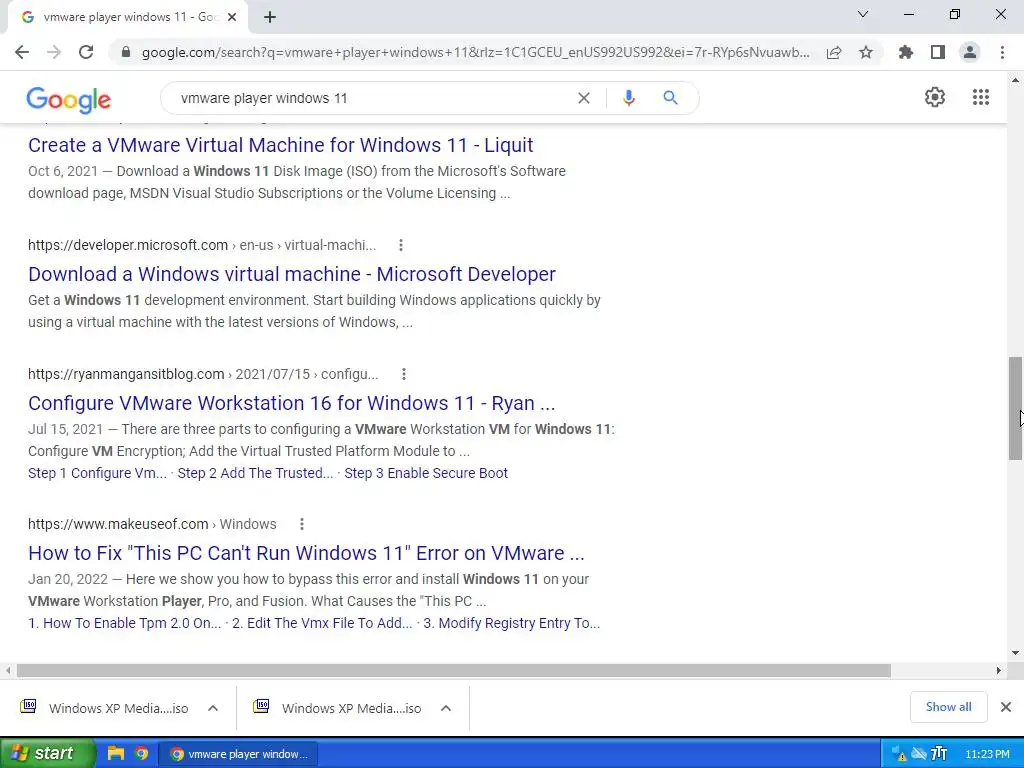Image resolution: width=1024 pixels, height=768 pixels.
Task: Share this page icon in address bar
Action: [834, 52]
